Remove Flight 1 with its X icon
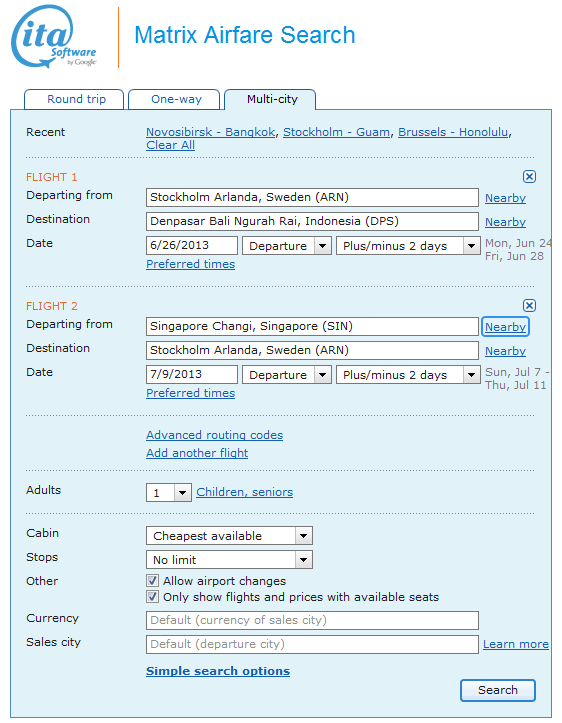 pos(529,176)
